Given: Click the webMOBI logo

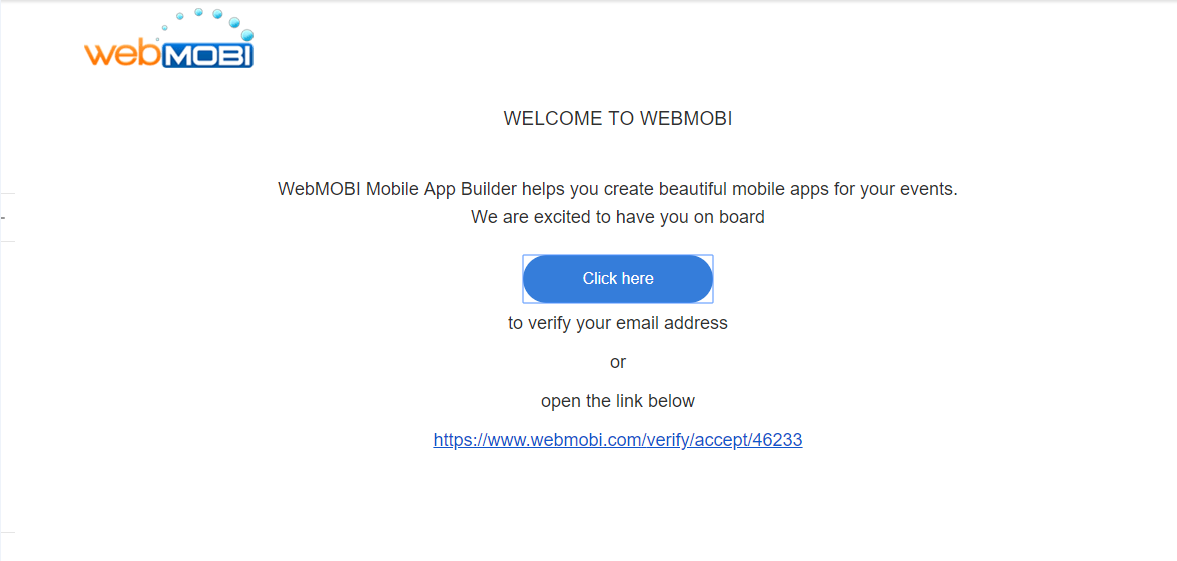Looking at the screenshot, I should 170,39.
